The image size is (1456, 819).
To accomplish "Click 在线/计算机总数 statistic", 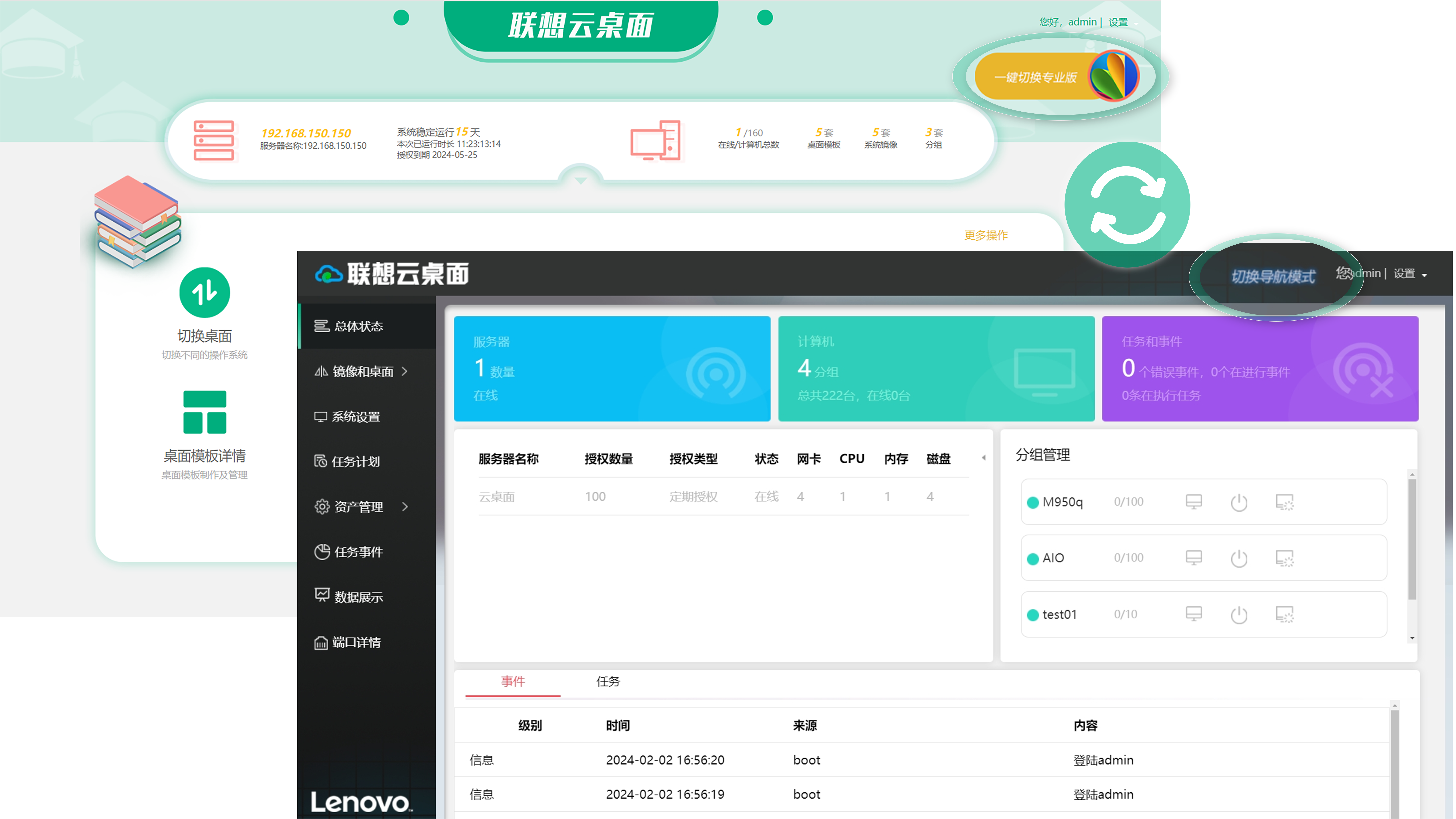I will [748, 138].
